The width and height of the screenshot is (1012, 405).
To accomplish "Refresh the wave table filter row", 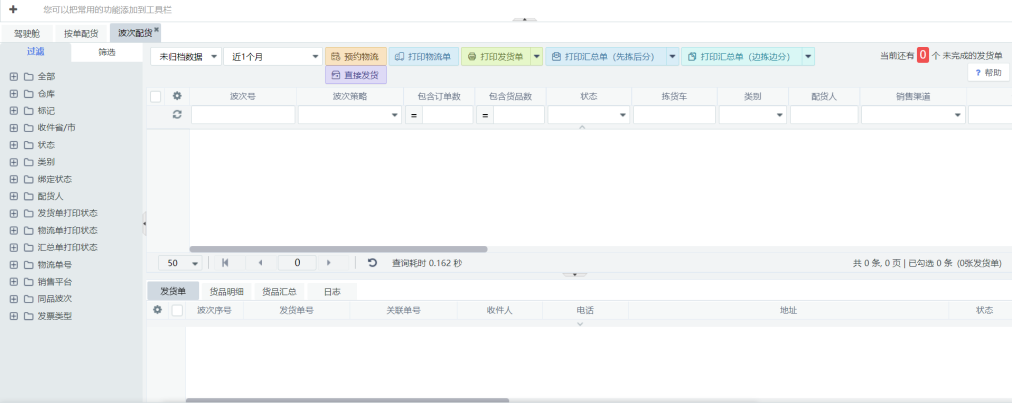I will [x=177, y=114].
